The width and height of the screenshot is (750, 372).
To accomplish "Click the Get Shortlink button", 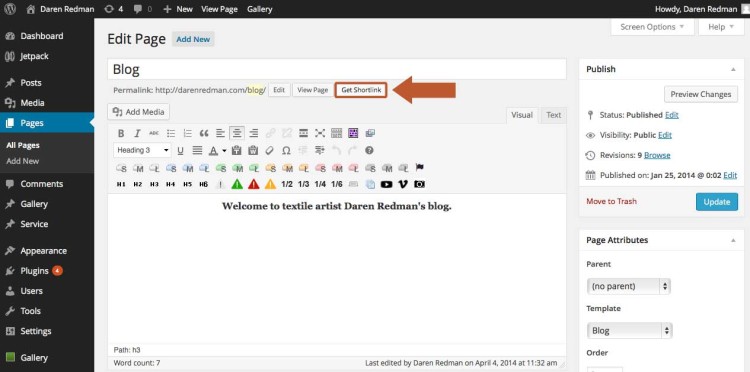I will pos(361,90).
